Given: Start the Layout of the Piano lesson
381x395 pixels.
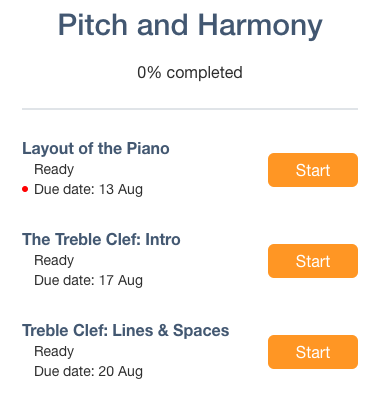Looking at the screenshot, I should click(x=313, y=170).
